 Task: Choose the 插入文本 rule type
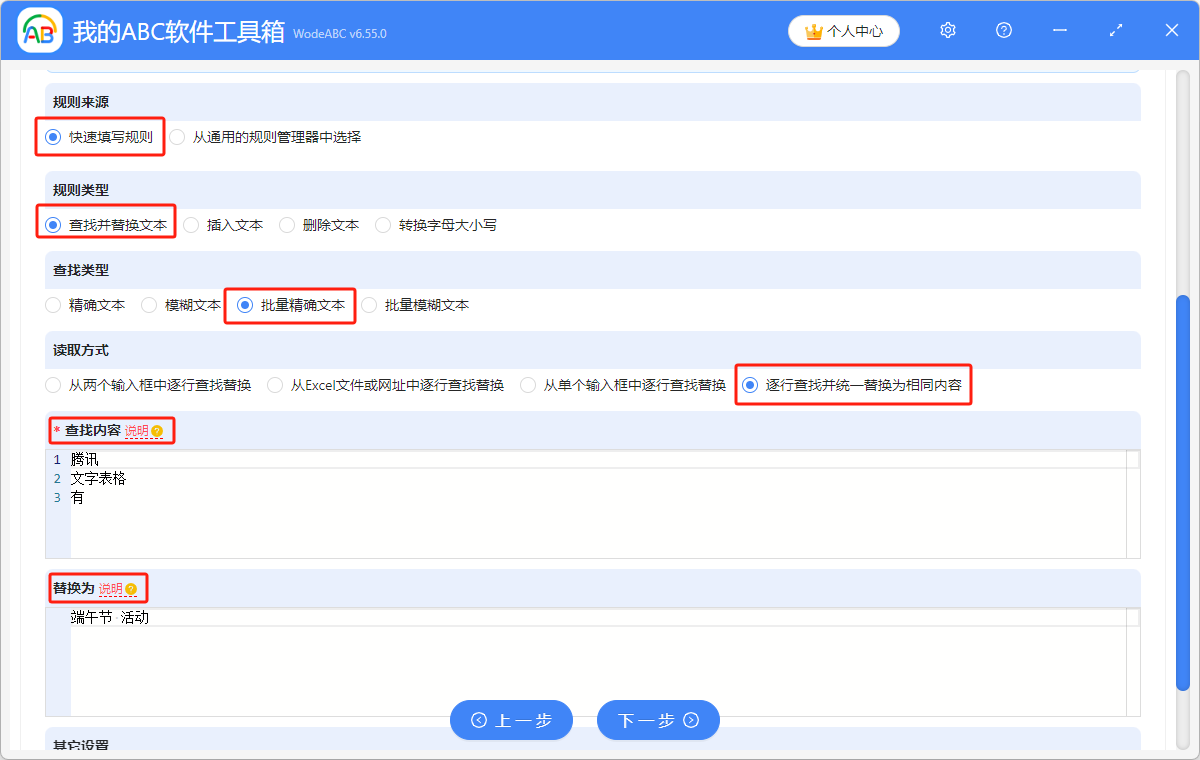click(x=191, y=225)
